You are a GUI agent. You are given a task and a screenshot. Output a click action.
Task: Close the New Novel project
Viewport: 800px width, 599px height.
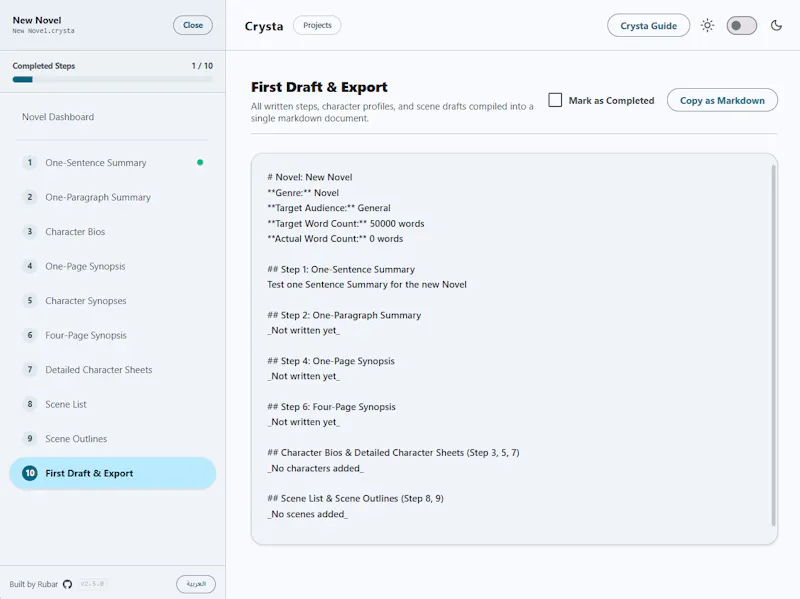[193, 25]
